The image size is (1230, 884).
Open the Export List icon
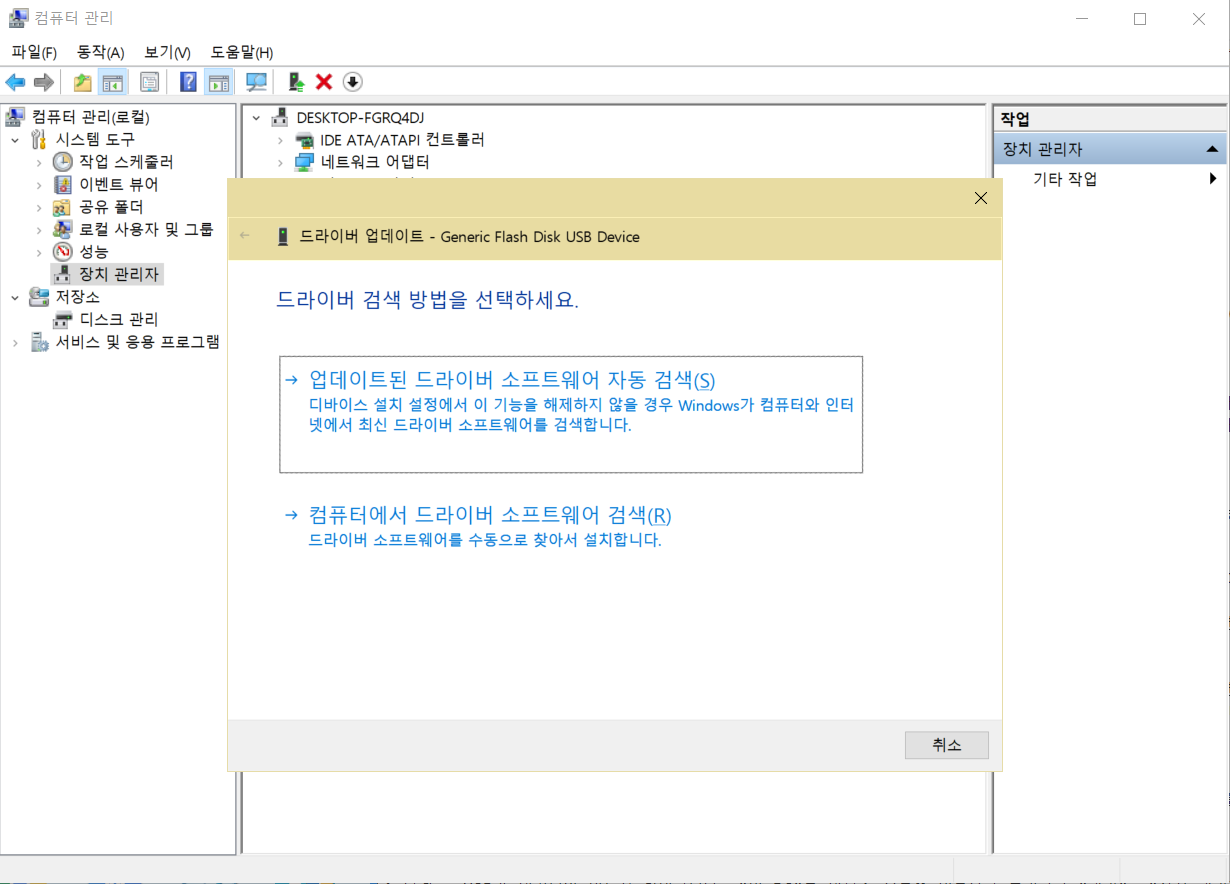[82, 81]
